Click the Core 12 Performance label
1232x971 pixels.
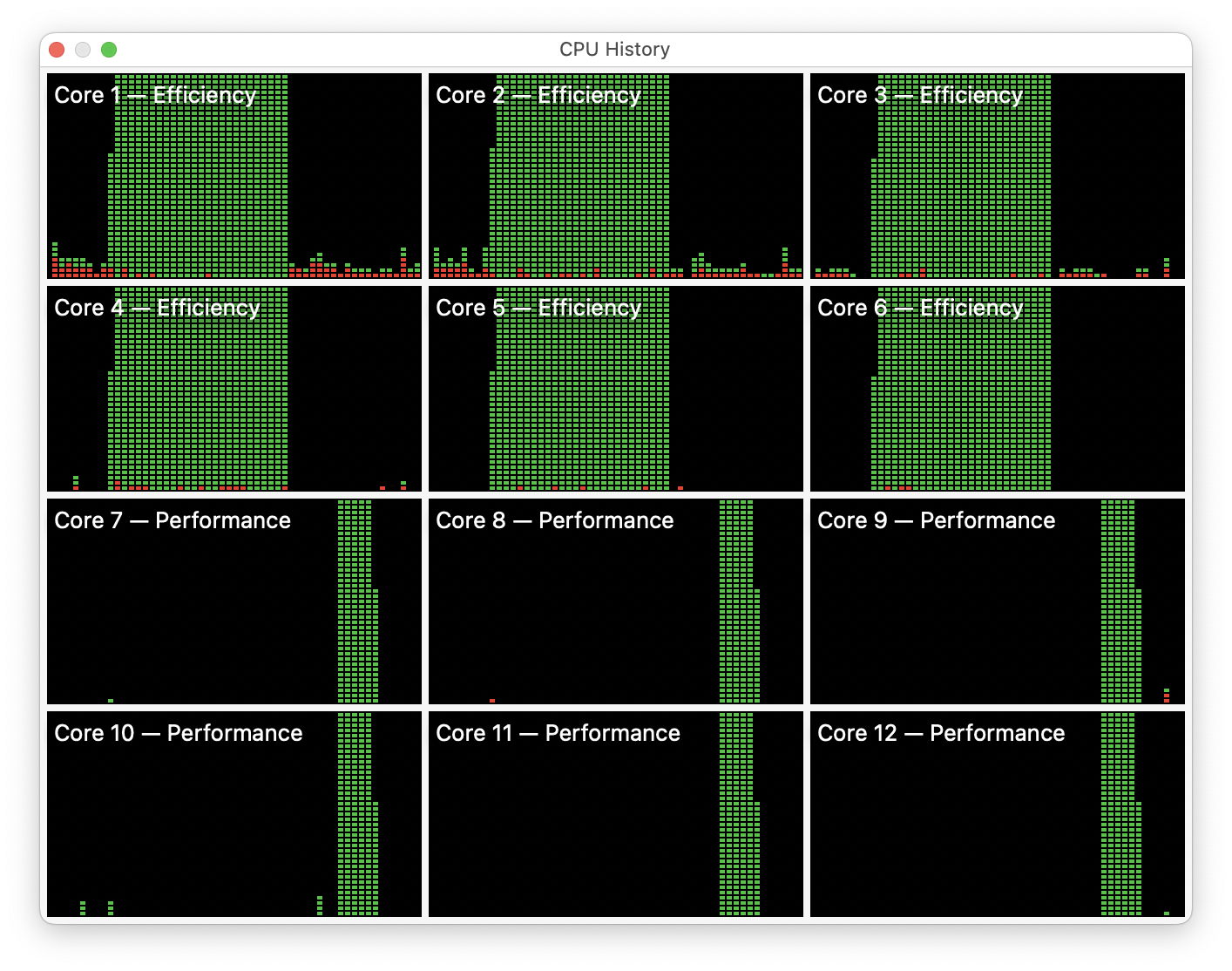pos(939,733)
